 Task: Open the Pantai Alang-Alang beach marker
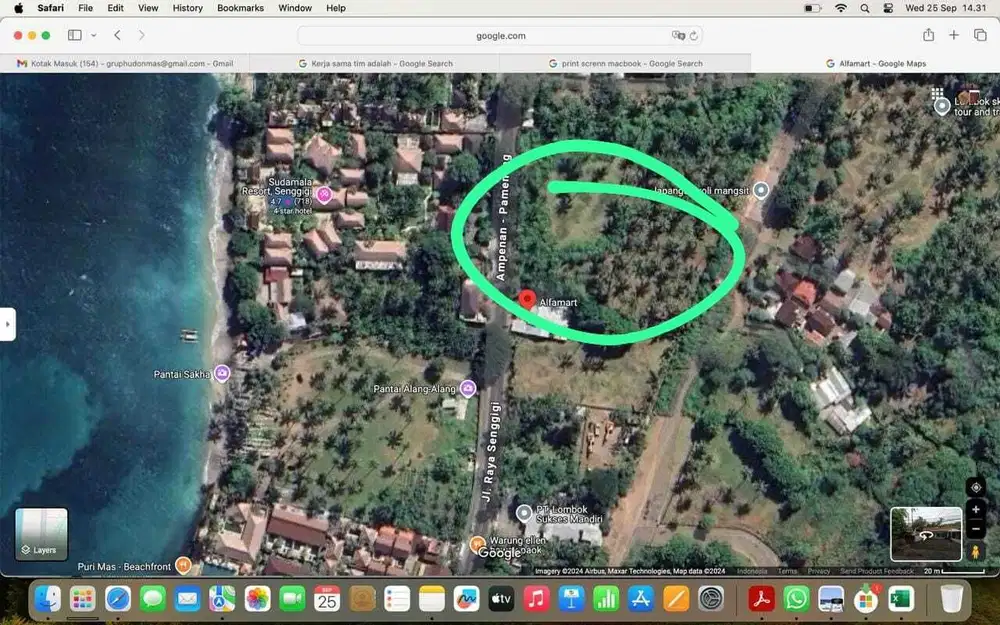[x=467, y=388]
